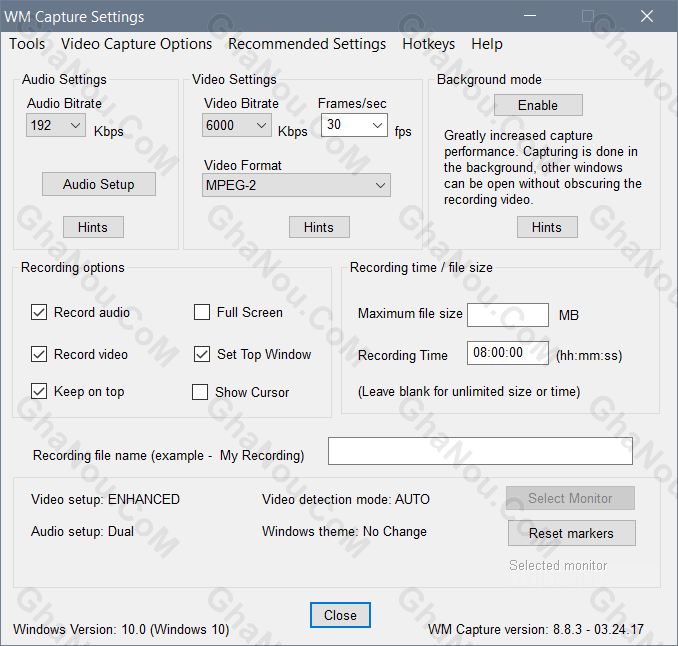Screen dimensions: 678x646
Task: Toggle the Keep on top checkbox
Action: click(x=39, y=391)
